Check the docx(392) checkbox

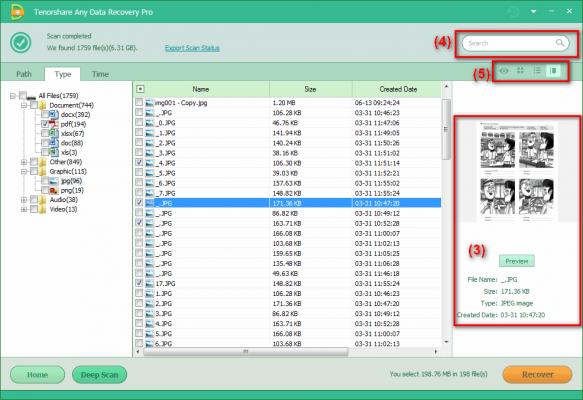pos(45,114)
